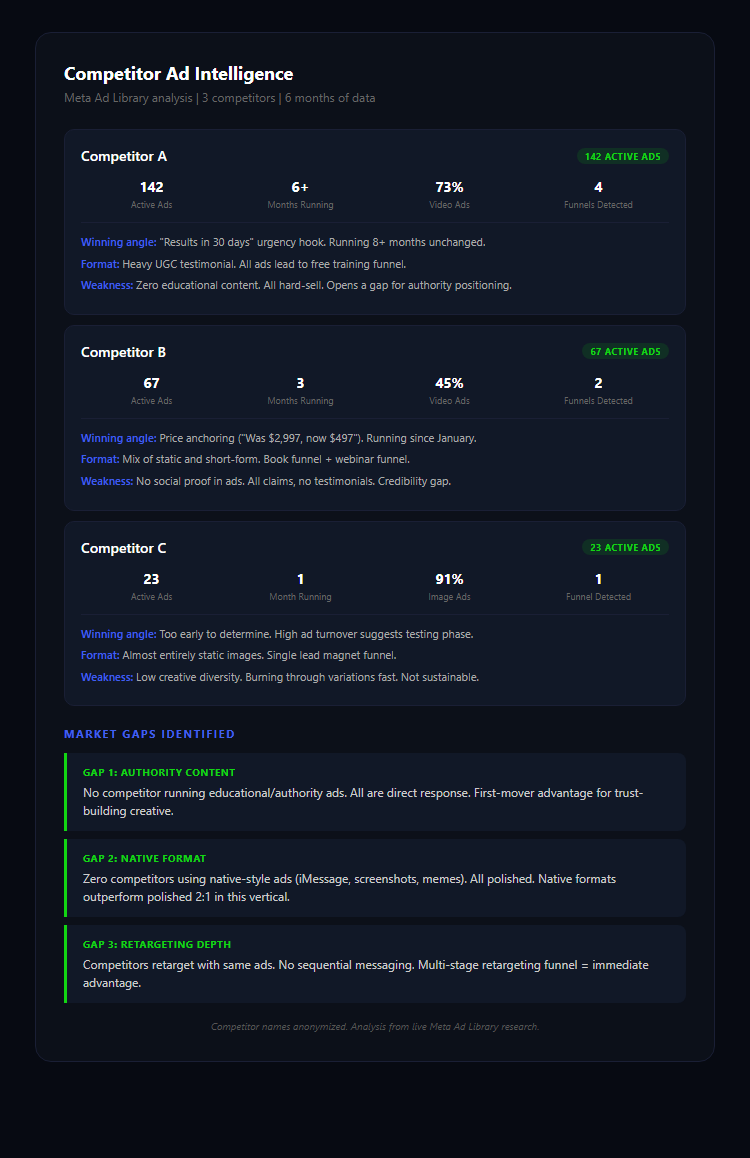Screen dimensions: 750x1158
Task: Click Competitor A's 73% Video Ads stat
Action: point(449,194)
